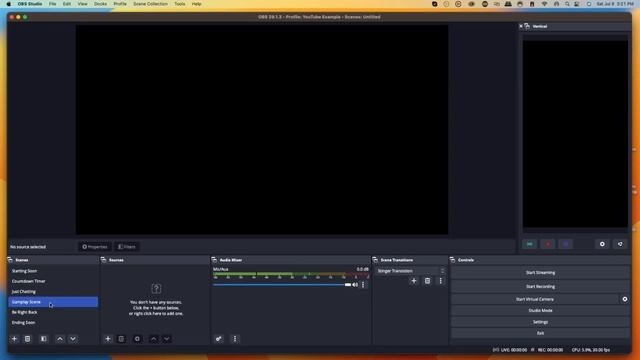The image size is (640, 360).
Task: Close the Vertical dock with X
Action: 521,26
